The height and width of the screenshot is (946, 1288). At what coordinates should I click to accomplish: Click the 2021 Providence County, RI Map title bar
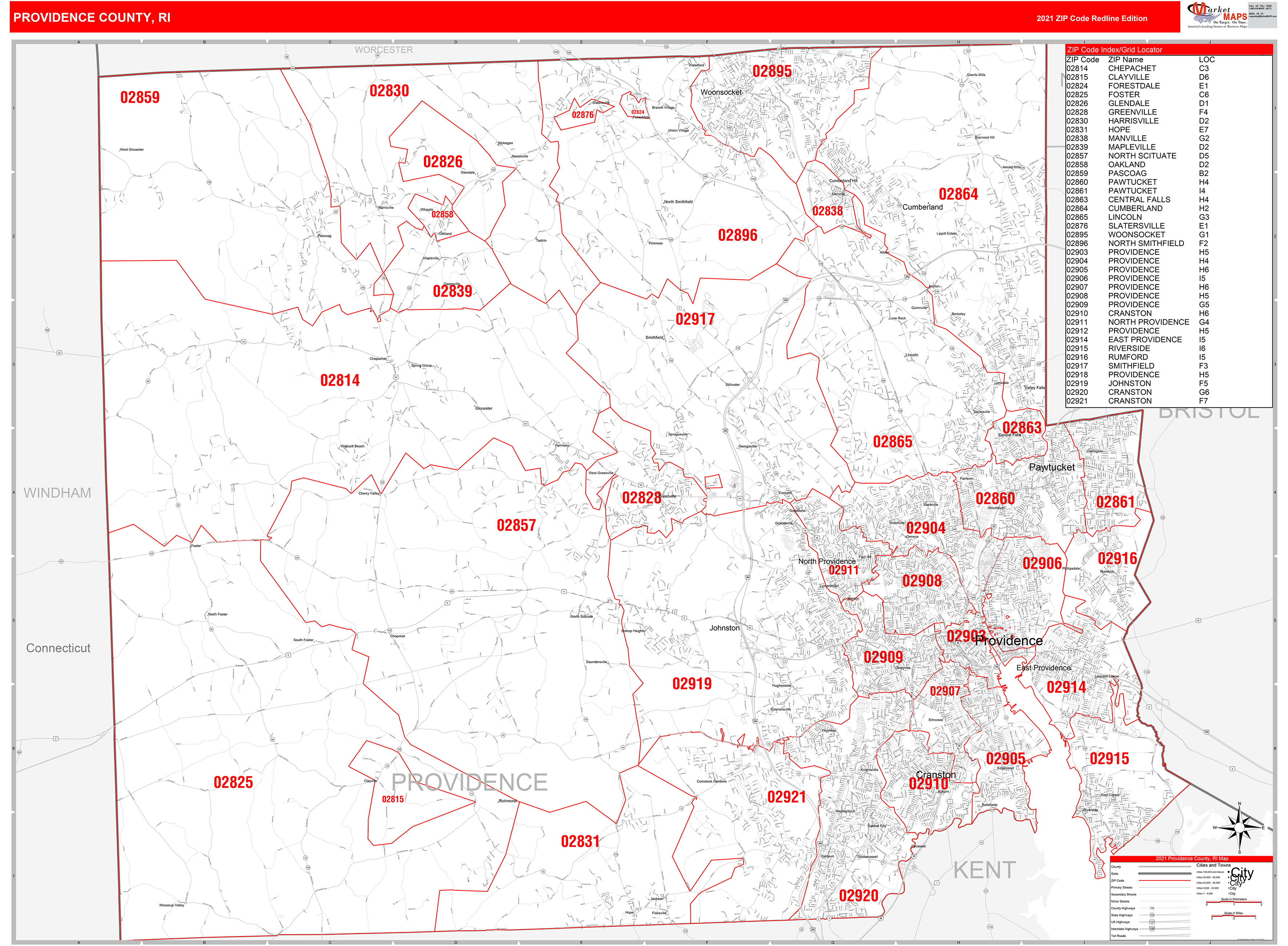1192,858
